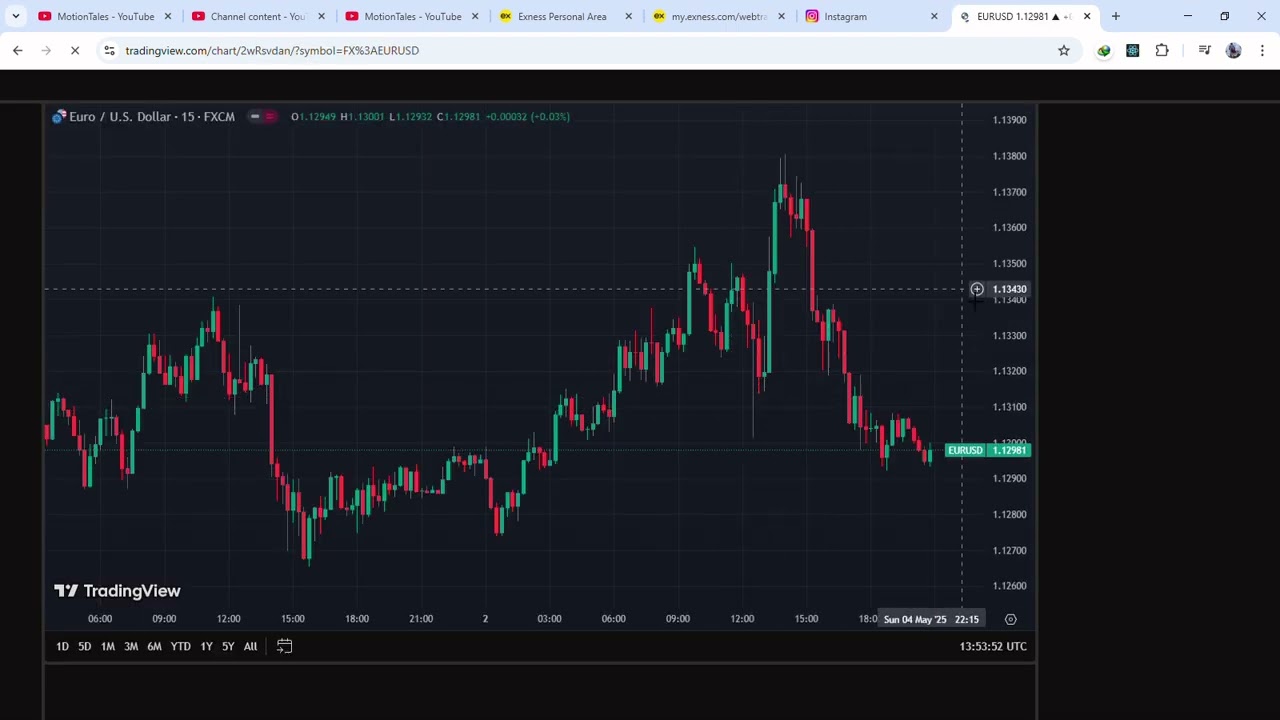Screen dimensions: 1280x720
Task: Open the Extensions puzzle icon
Action: [x=1162, y=50]
